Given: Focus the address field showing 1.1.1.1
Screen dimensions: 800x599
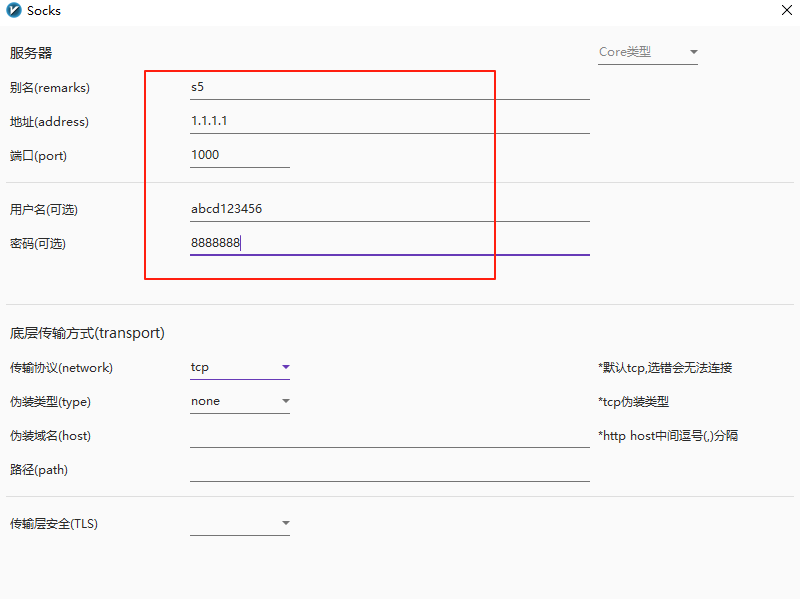Looking at the screenshot, I should (389, 122).
